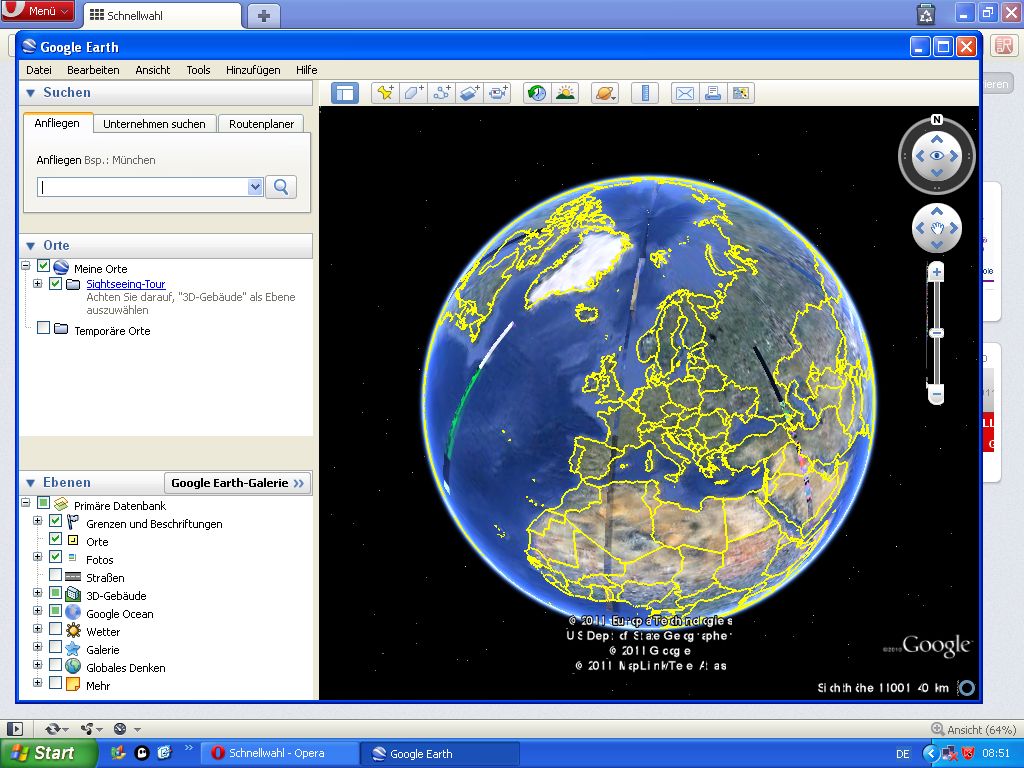Open the ruler tool
This screenshot has height=768, width=1024.
(x=645, y=93)
